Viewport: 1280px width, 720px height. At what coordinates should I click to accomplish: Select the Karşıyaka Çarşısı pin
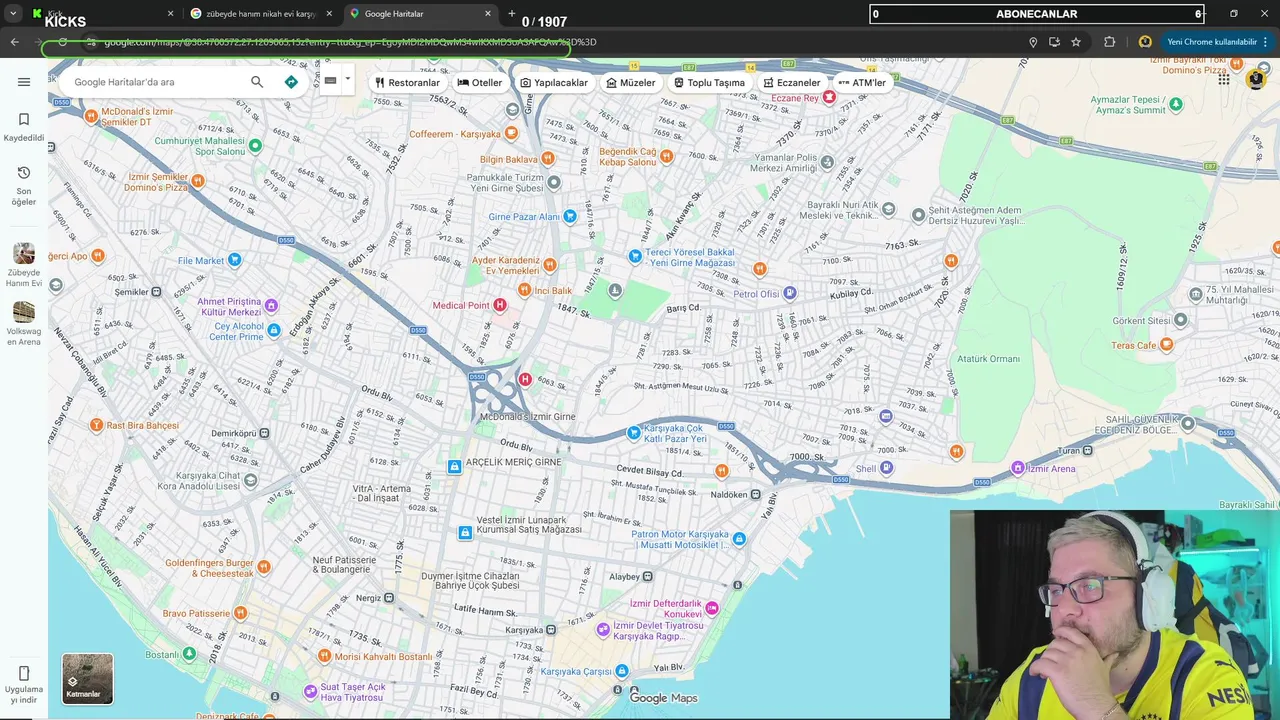pyautogui.click(x=622, y=671)
